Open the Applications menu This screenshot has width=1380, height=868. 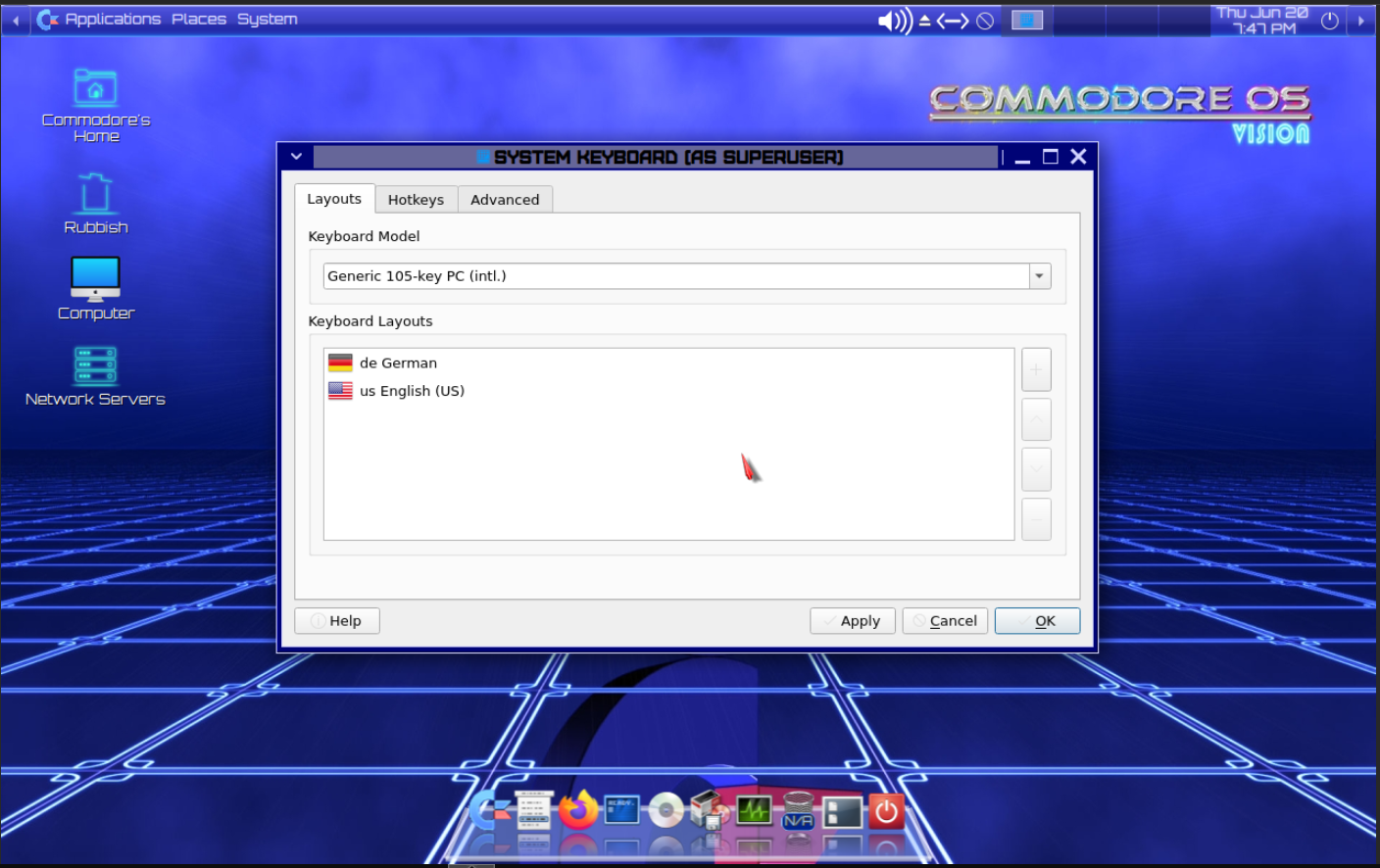point(113,20)
